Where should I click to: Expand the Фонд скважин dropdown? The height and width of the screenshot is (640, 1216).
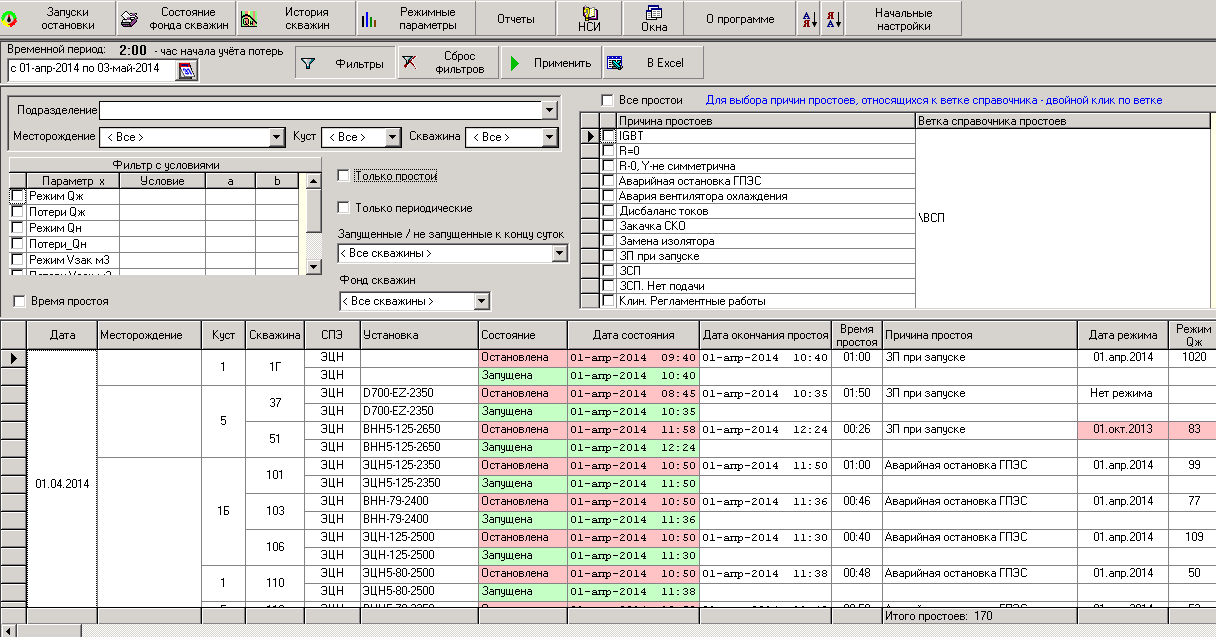pyautogui.click(x=482, y=301)
